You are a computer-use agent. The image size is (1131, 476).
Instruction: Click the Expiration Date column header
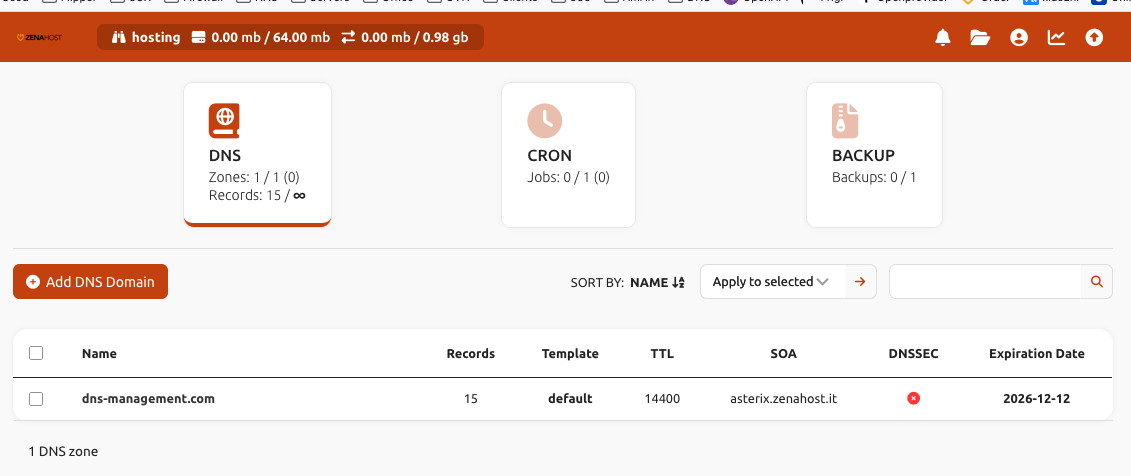pos(1037,353)
